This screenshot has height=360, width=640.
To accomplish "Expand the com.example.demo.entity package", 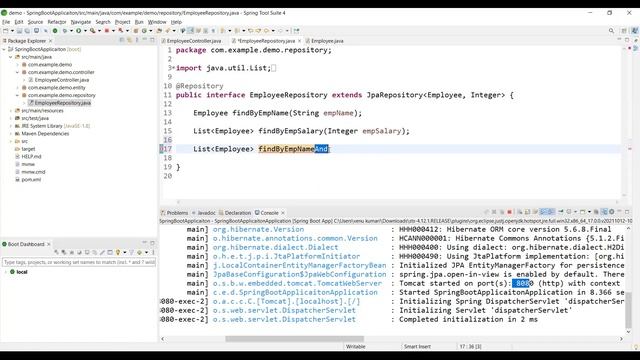I will coord(18,87).
